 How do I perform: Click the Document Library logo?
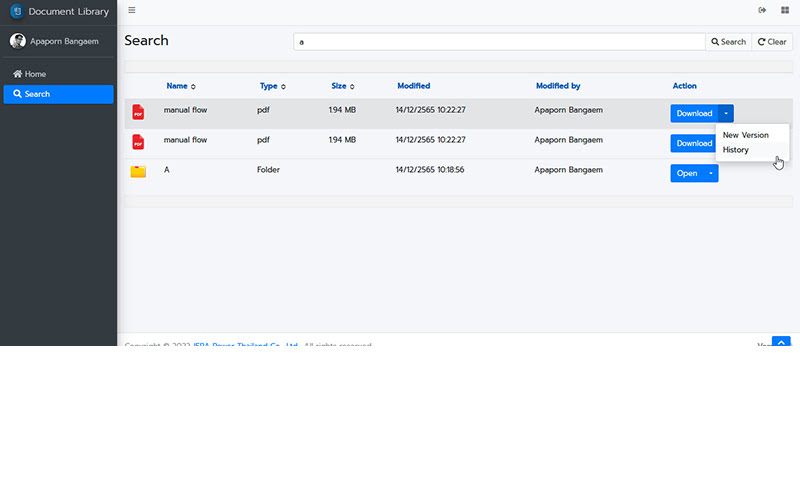tap(17, 11)
